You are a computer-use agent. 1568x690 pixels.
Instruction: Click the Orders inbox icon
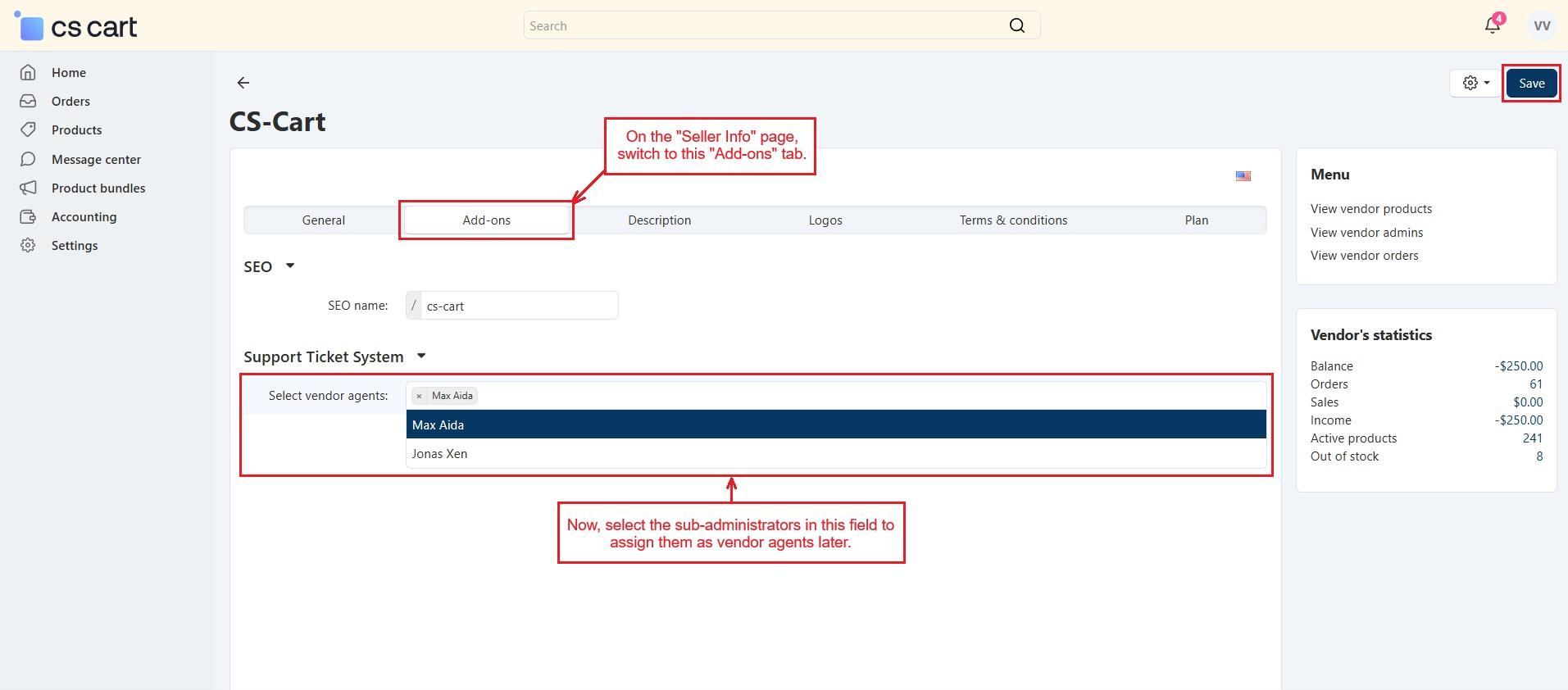[x=28, y=102]
